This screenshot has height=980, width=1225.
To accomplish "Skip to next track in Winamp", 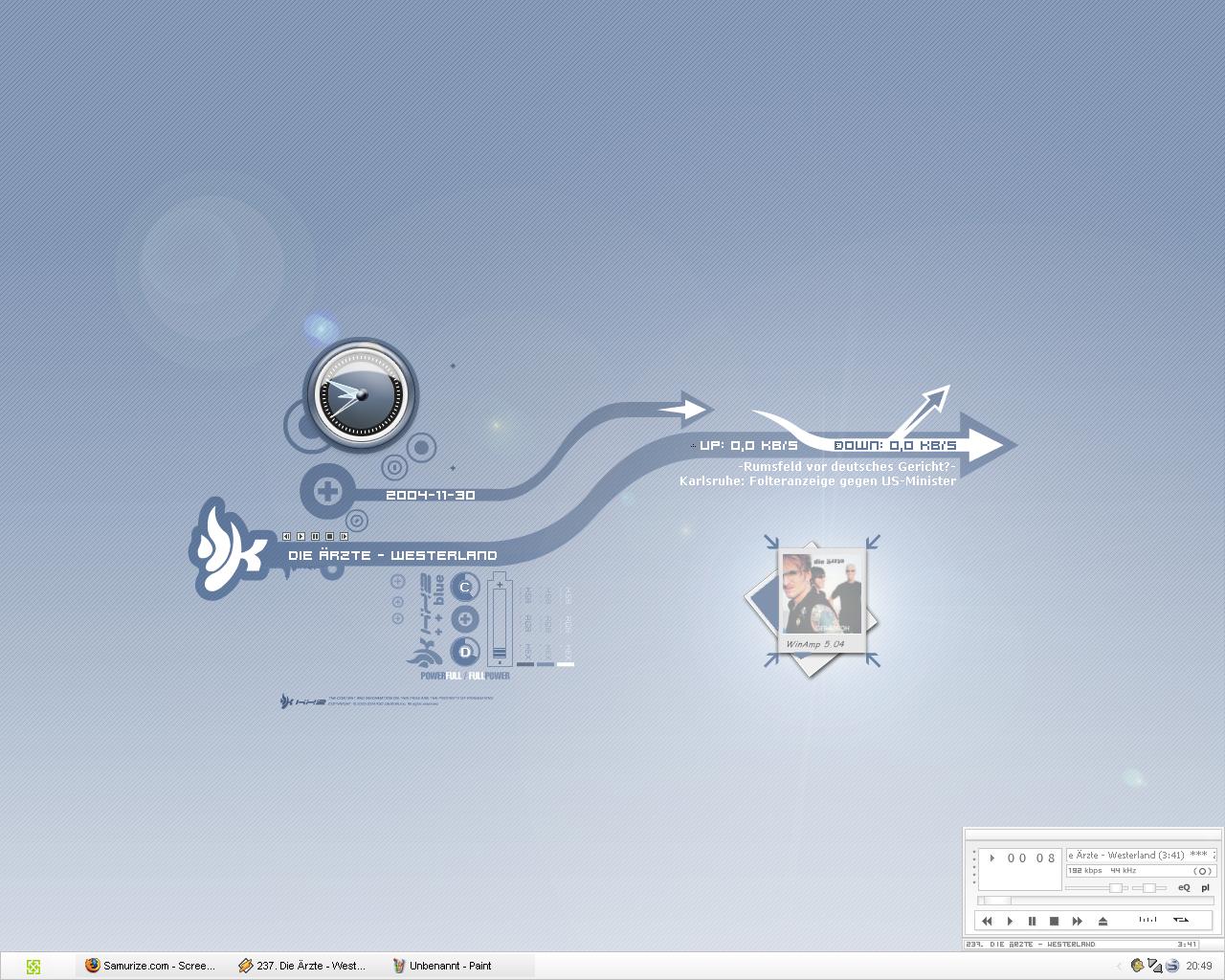I will 1077,921.
